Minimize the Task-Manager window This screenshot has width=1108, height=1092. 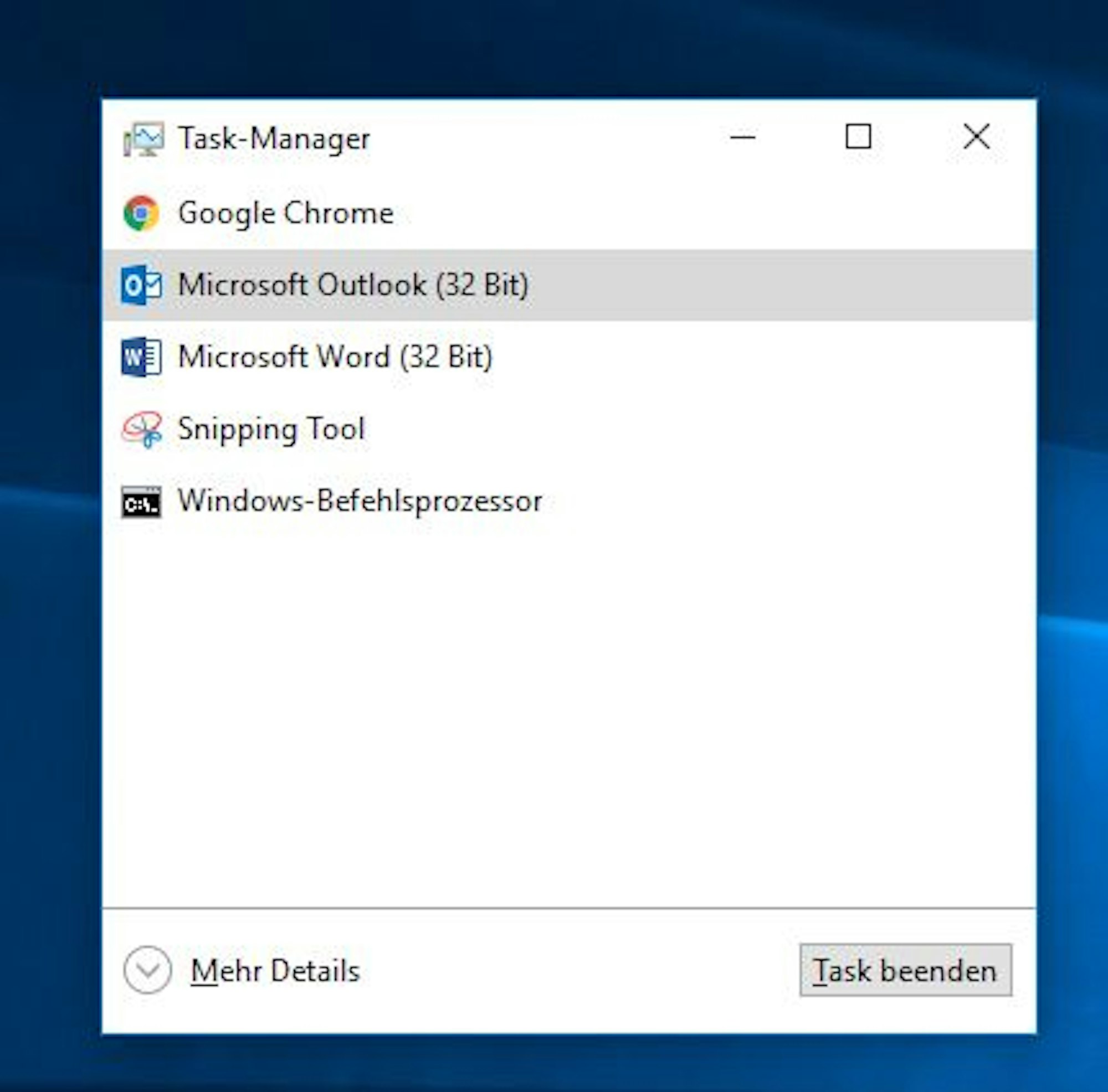tap(742, 137)
